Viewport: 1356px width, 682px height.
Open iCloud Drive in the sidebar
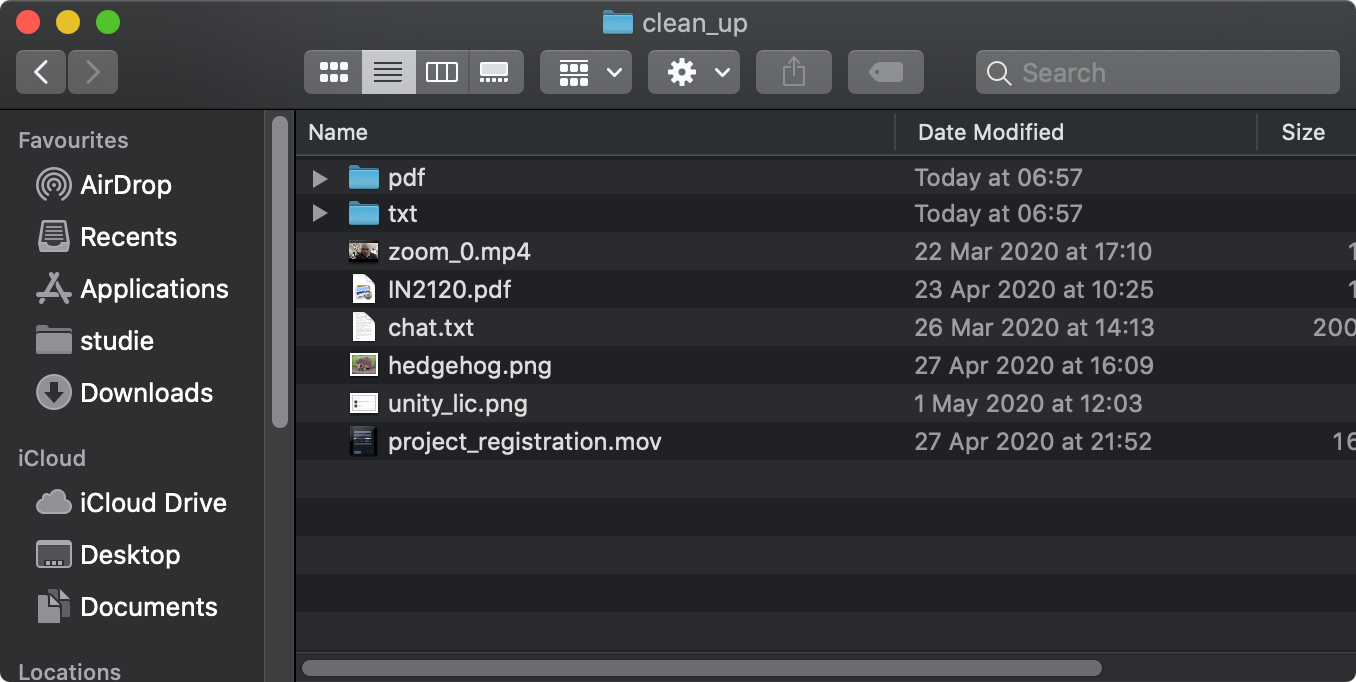pyautogui.click(x=131, y=503)
